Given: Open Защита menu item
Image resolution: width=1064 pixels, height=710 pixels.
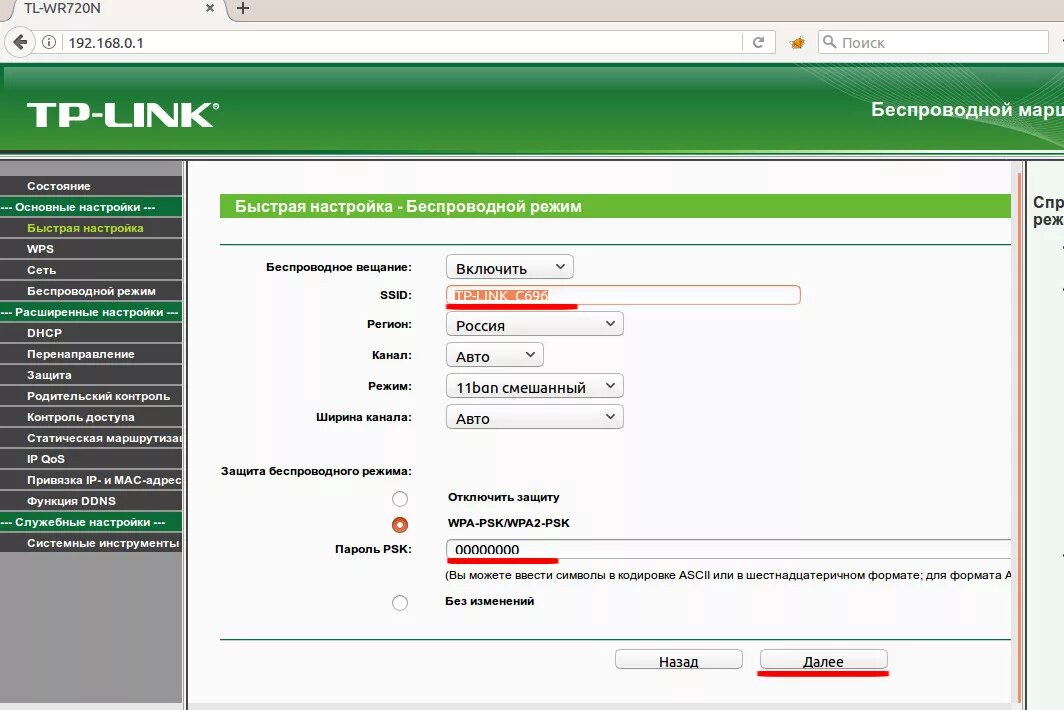Looking at the screenshot, I should point(91,375).
